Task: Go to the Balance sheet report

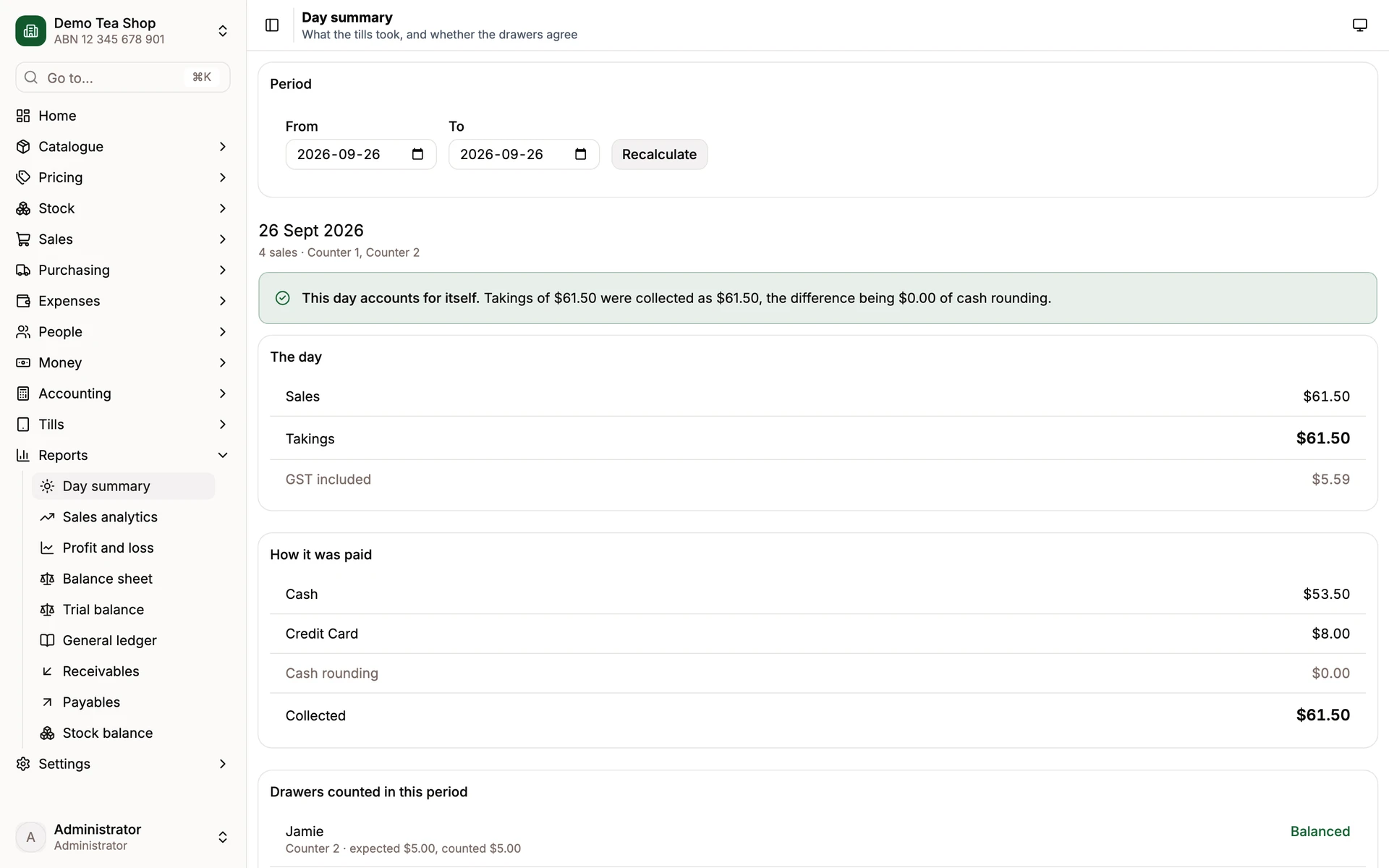Action: pyautogui.click(x=123, y=579)
